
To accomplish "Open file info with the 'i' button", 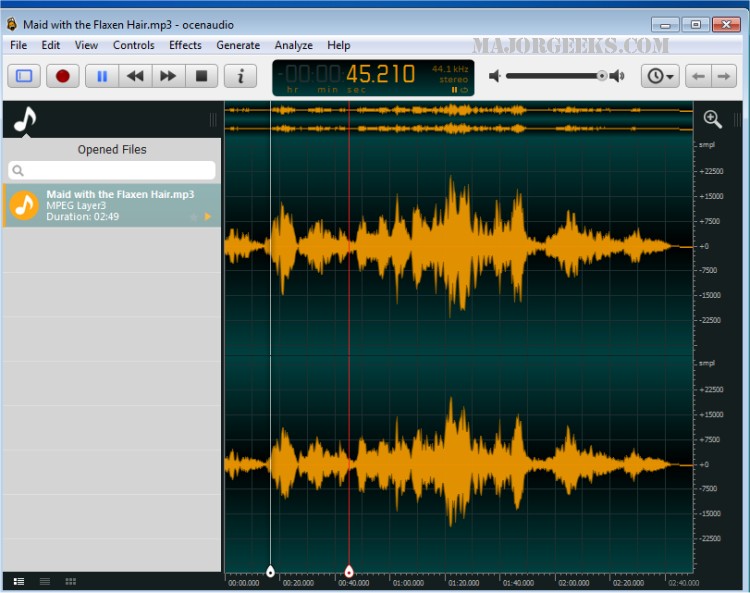I will (x=240, y=76).
